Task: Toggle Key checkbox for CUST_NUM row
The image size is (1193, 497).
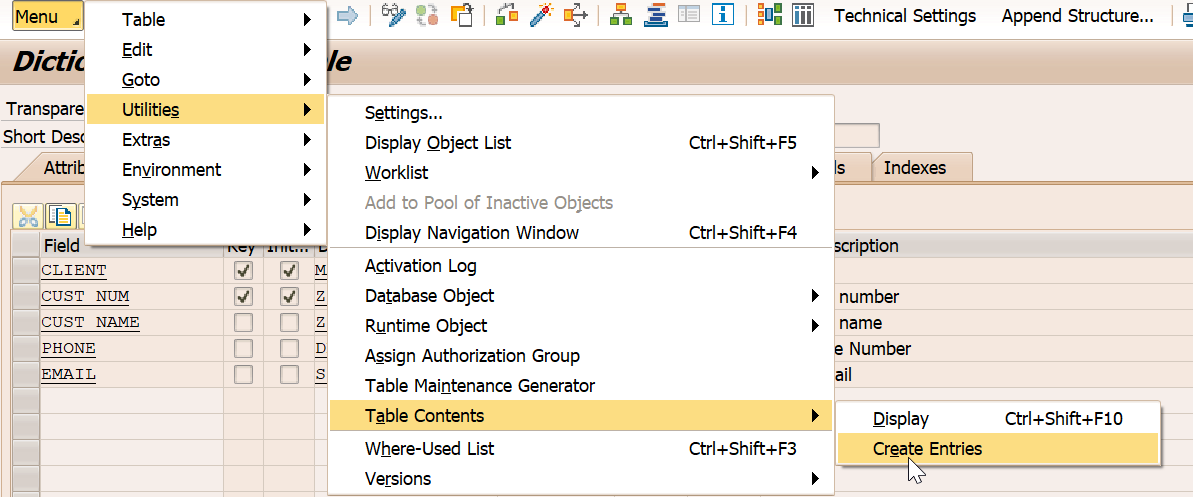Action: [x=243, y=296]
